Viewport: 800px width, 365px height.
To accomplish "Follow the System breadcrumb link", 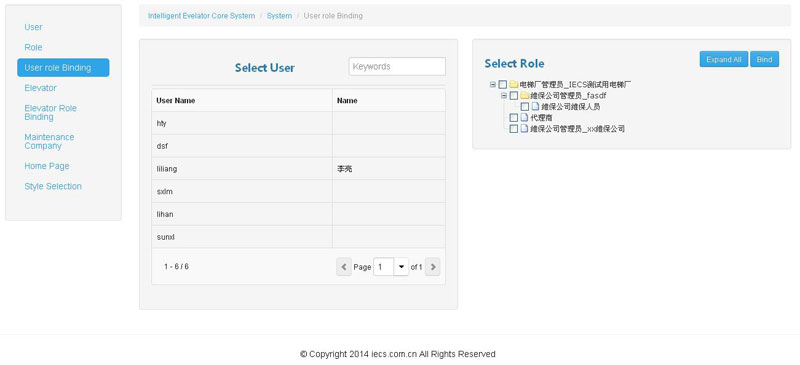I will click(x=279, y=16).
